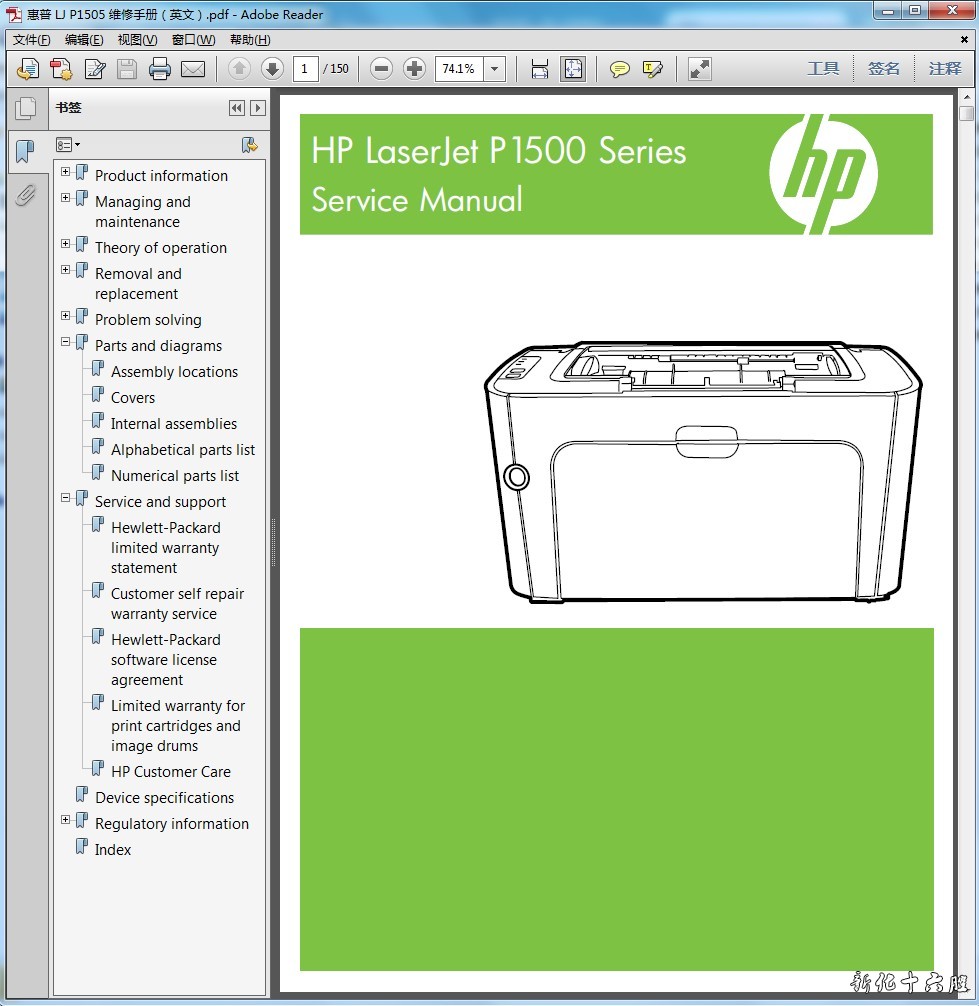Expand the Product information bookmark
The width and height of the screenshot is (979, 1006).
(x=66, y=172)
